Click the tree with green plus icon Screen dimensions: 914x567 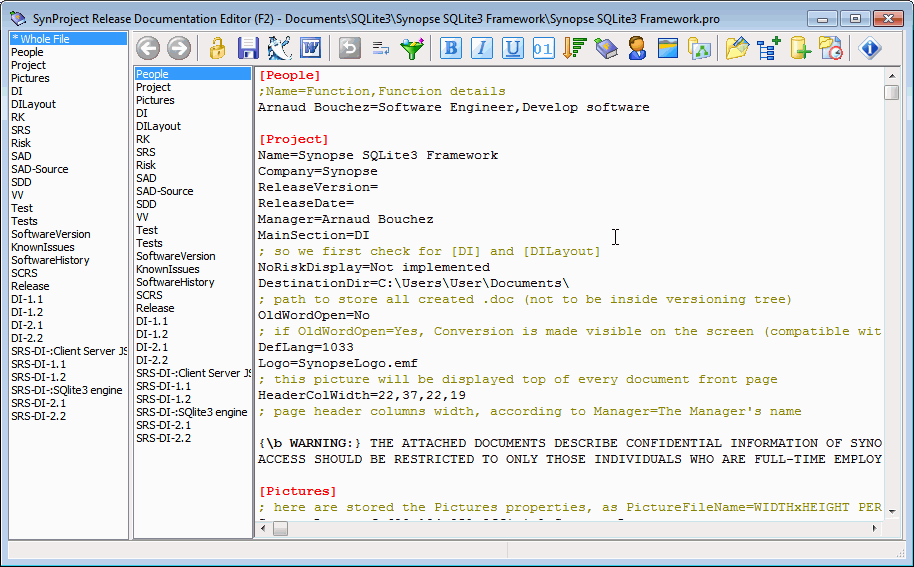pos(769,48)
